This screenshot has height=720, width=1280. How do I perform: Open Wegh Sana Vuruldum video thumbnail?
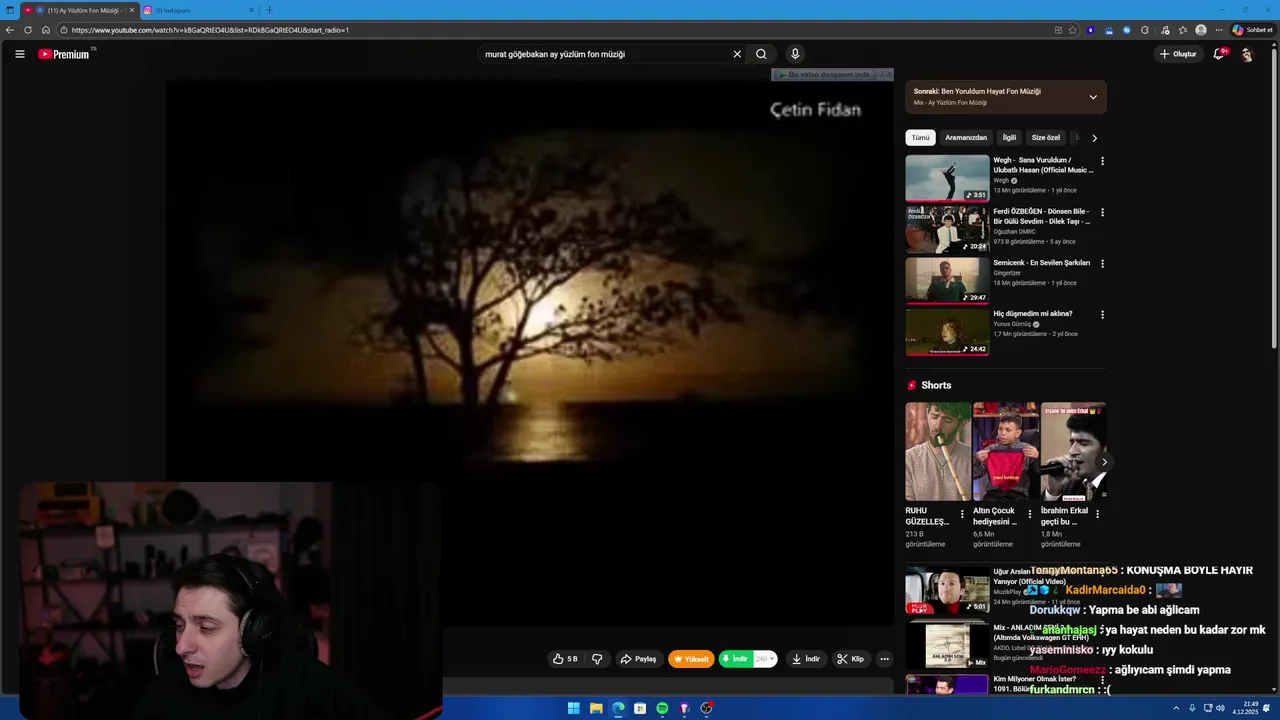tap(947, 178)
